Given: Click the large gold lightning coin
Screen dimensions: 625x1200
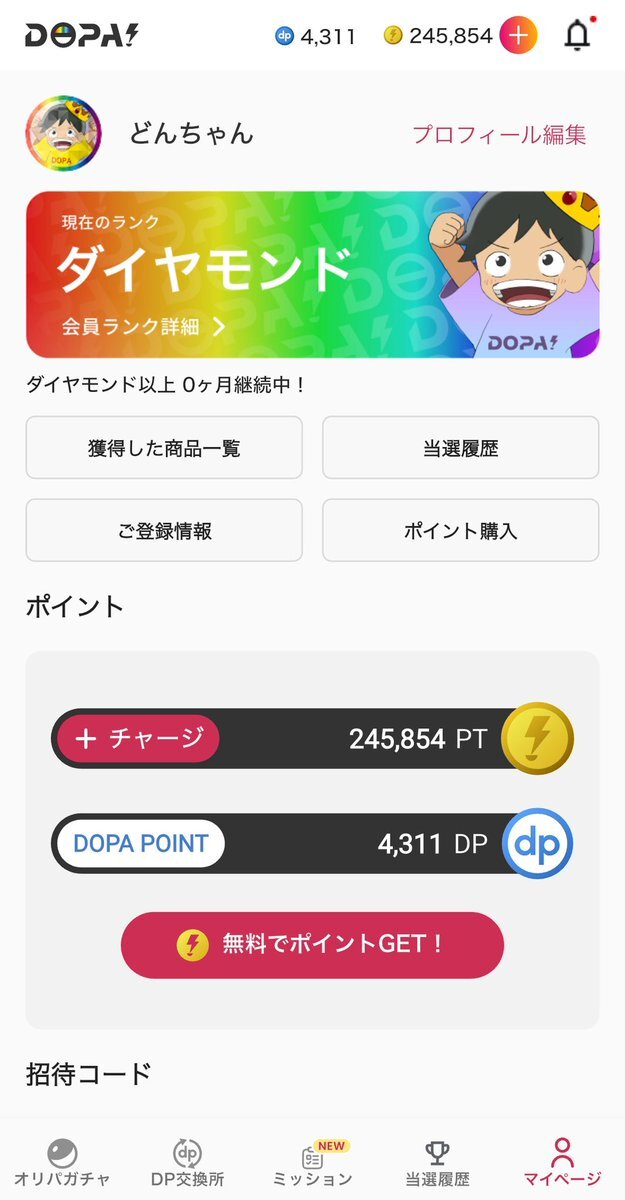Looking at the screenshot, I should (x=536, y=739).
